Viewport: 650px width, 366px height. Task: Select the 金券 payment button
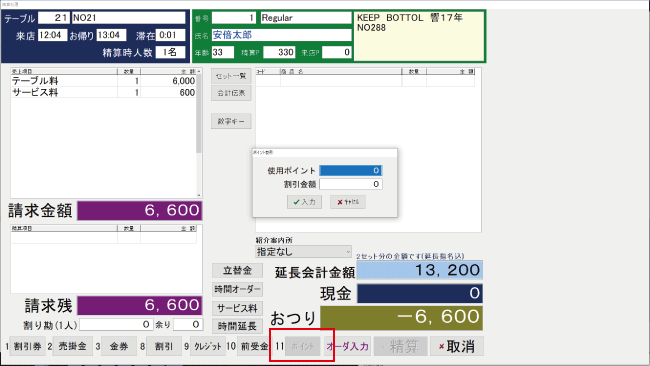pyautogui.click(x=119, y=346)
